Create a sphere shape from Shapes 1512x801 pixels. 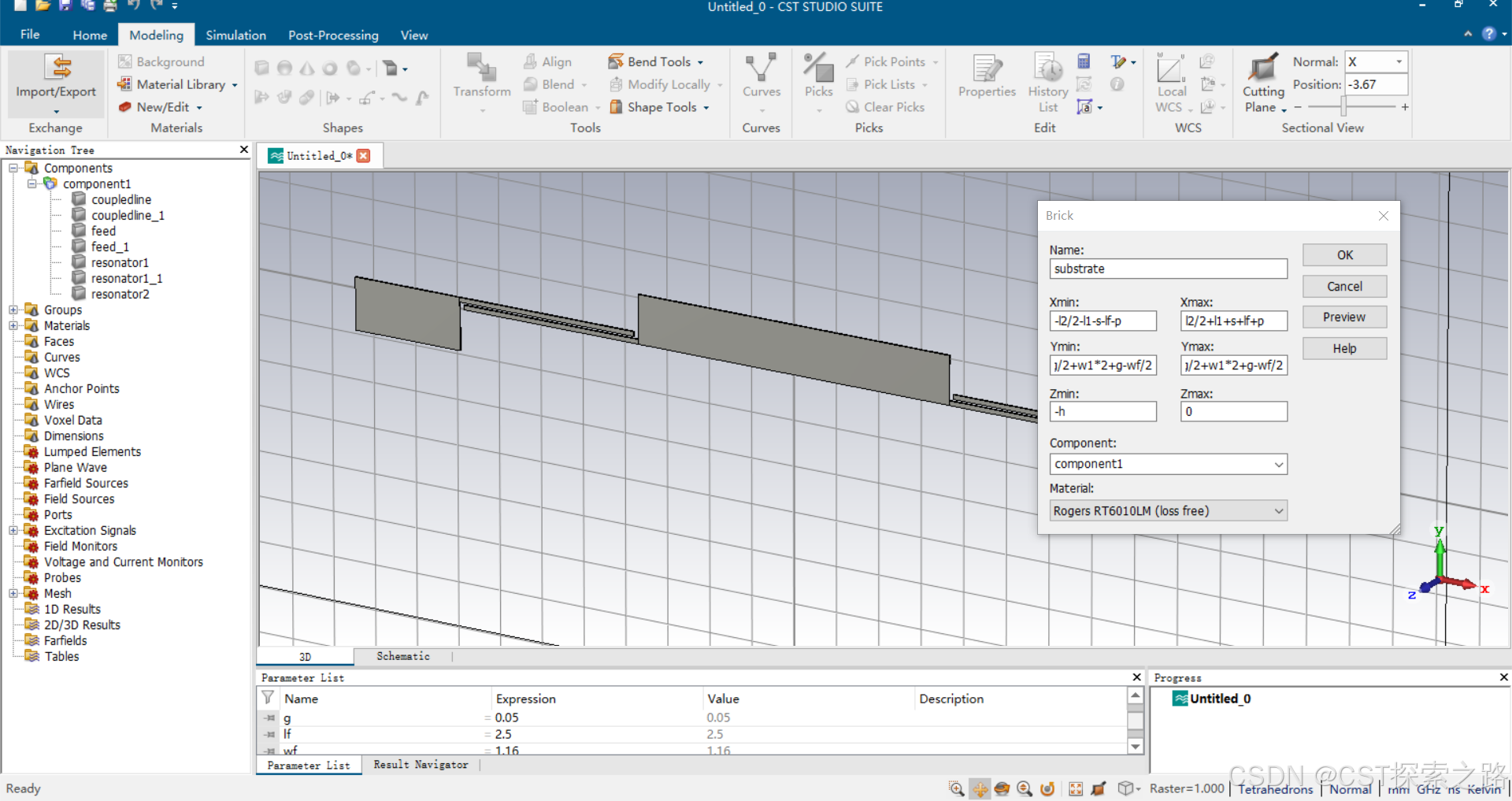[x=284, y=69]
